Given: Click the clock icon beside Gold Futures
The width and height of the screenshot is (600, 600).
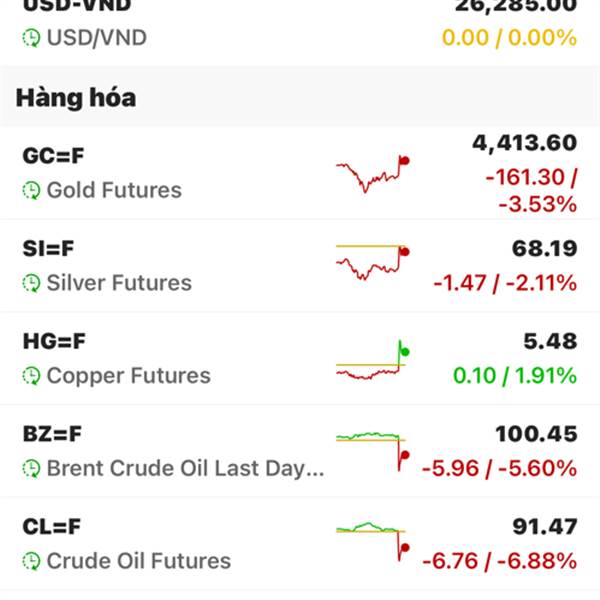Looking at the screenshot, I should [x=32, y=190].
